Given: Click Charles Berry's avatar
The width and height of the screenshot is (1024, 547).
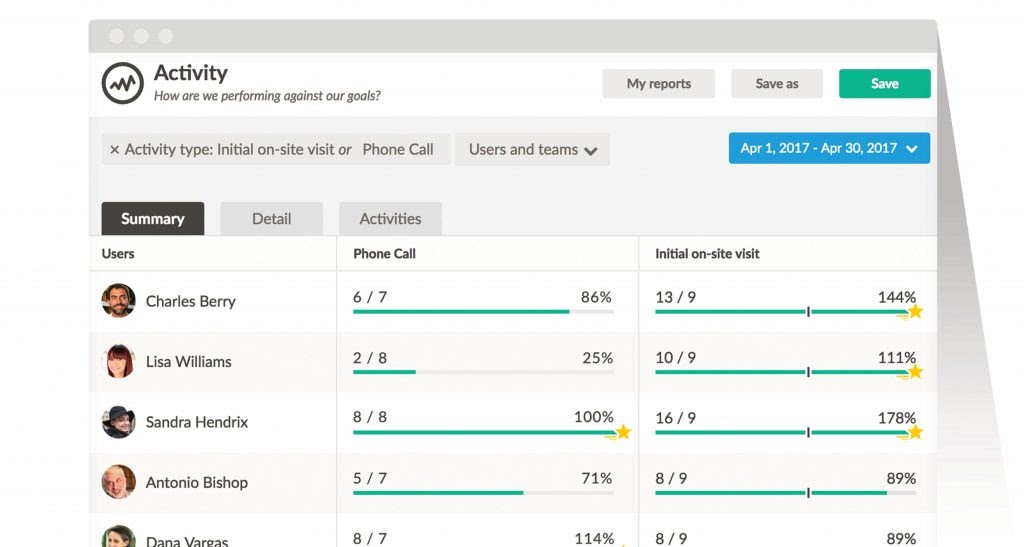Looking at the screenshot, I should pos(118,300).
